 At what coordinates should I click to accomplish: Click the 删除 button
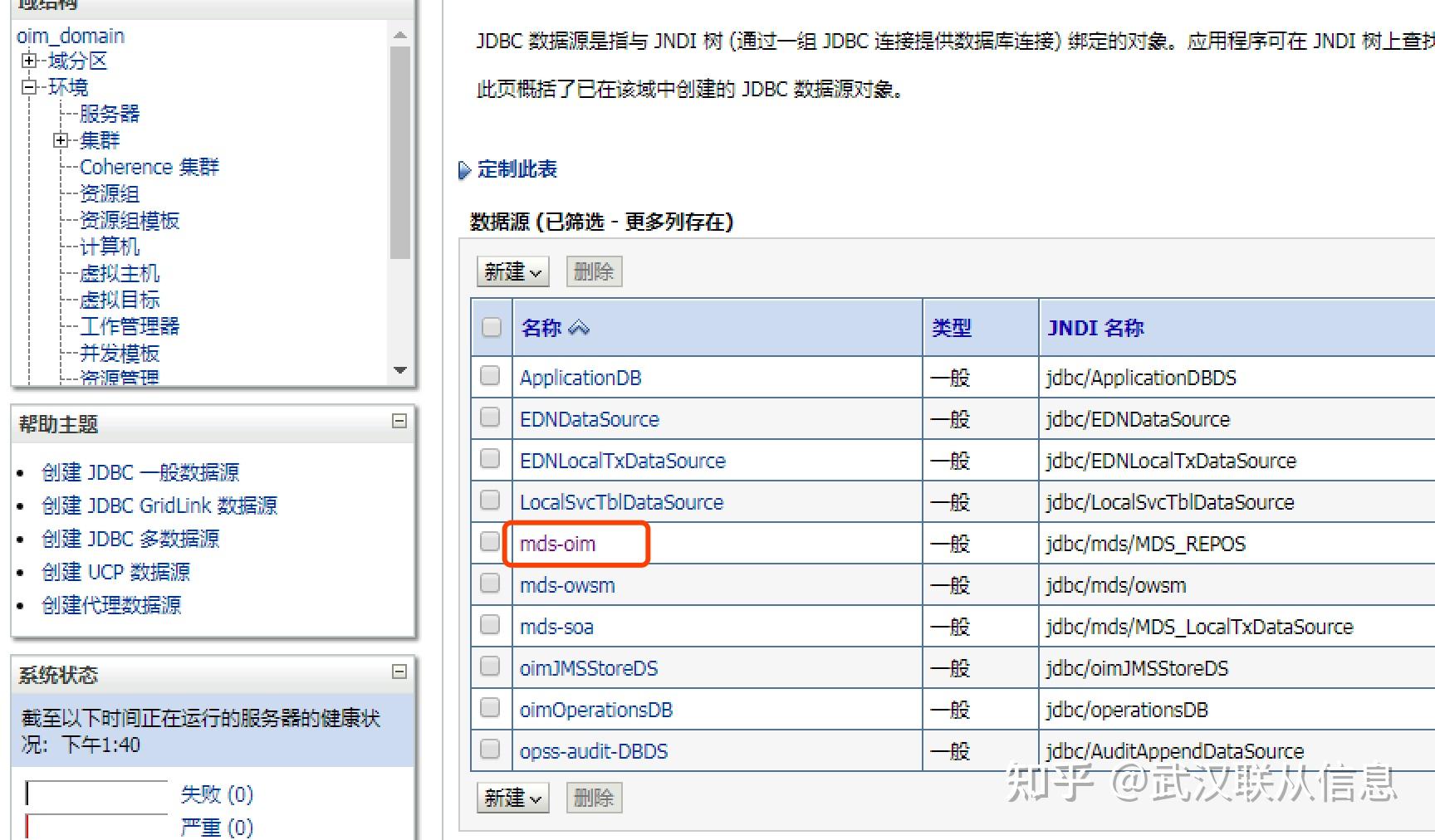[x=593, y=271]
